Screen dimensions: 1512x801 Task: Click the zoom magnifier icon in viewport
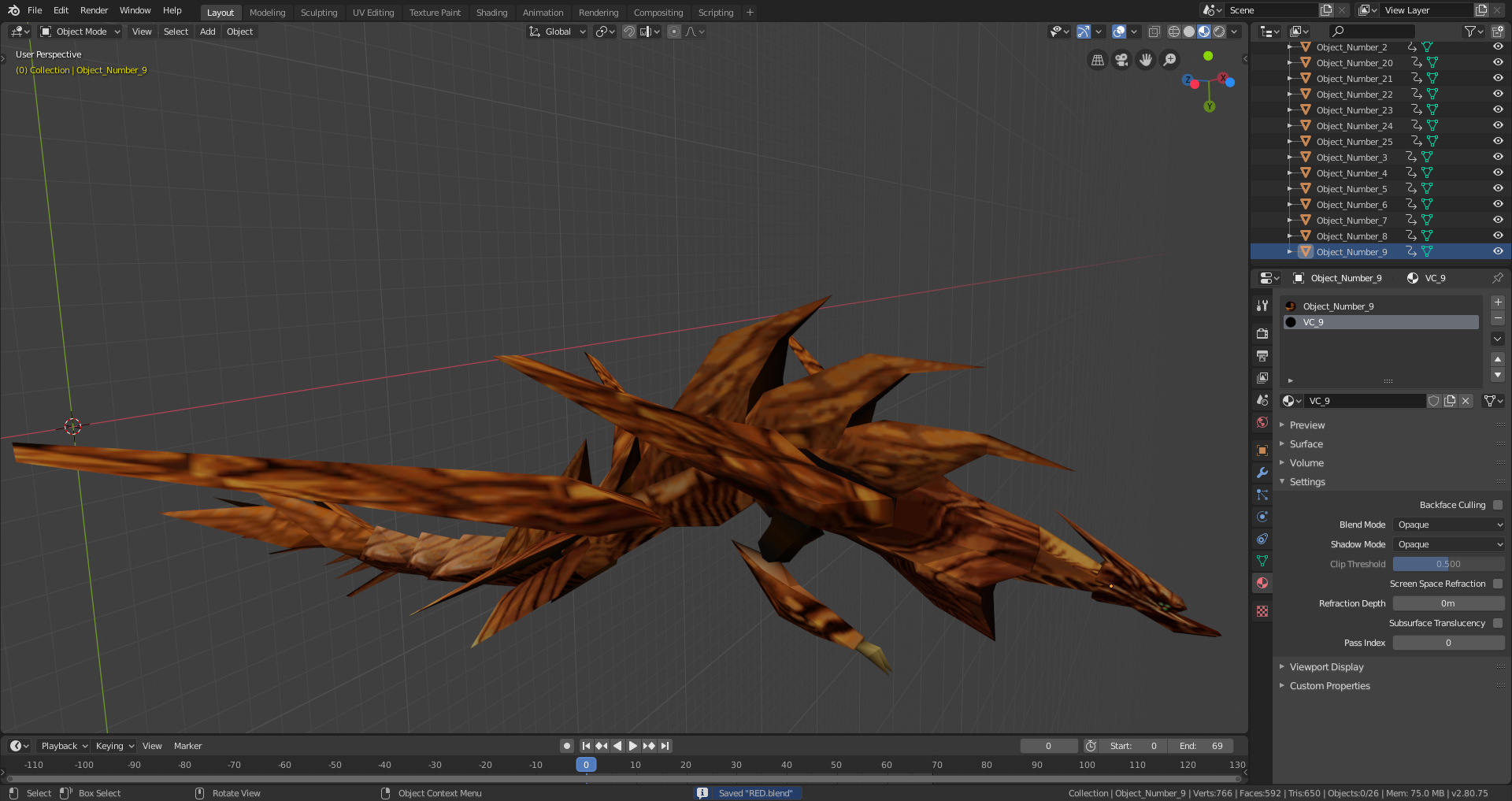[1170, 60]
